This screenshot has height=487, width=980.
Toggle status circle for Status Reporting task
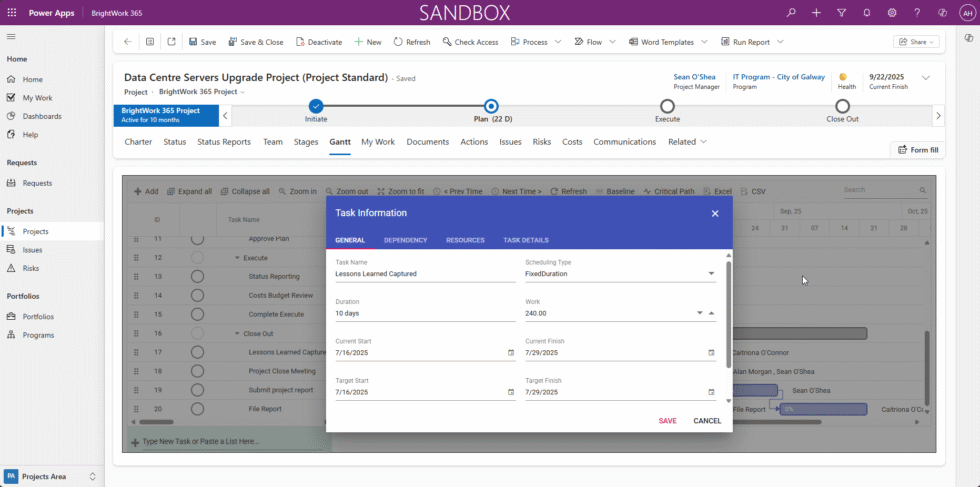pos(197,276)
